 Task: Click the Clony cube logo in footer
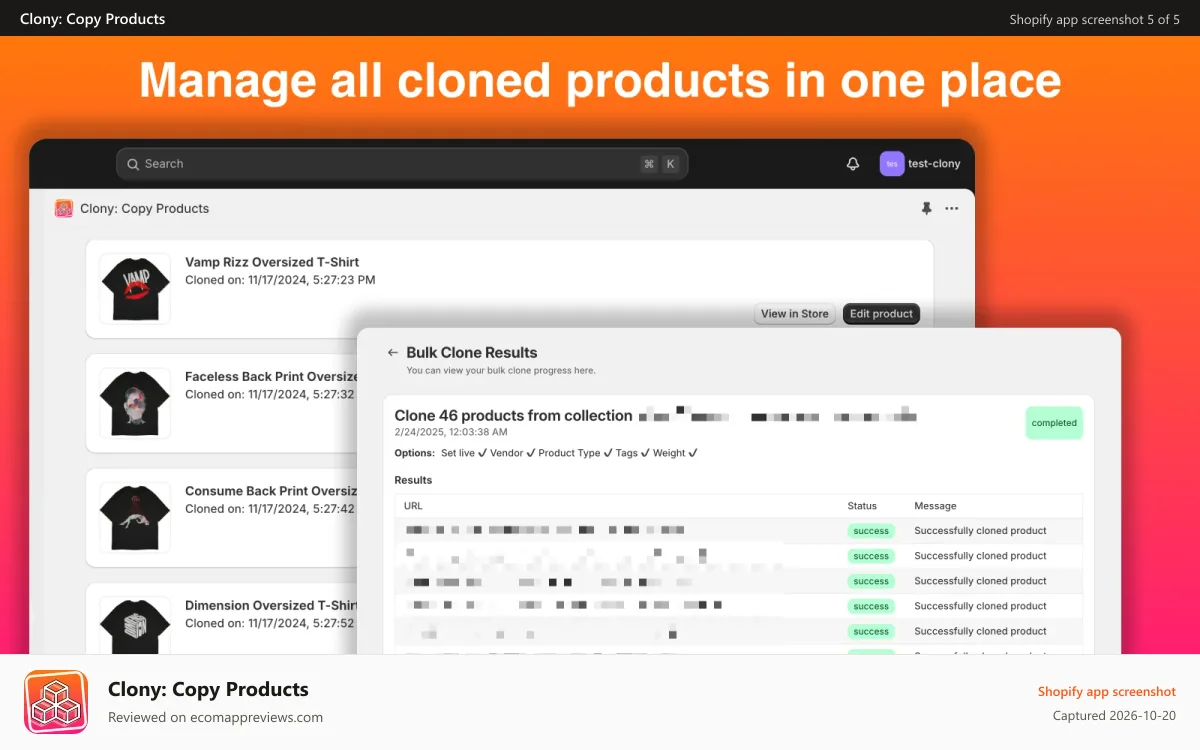tap(56, 702)
